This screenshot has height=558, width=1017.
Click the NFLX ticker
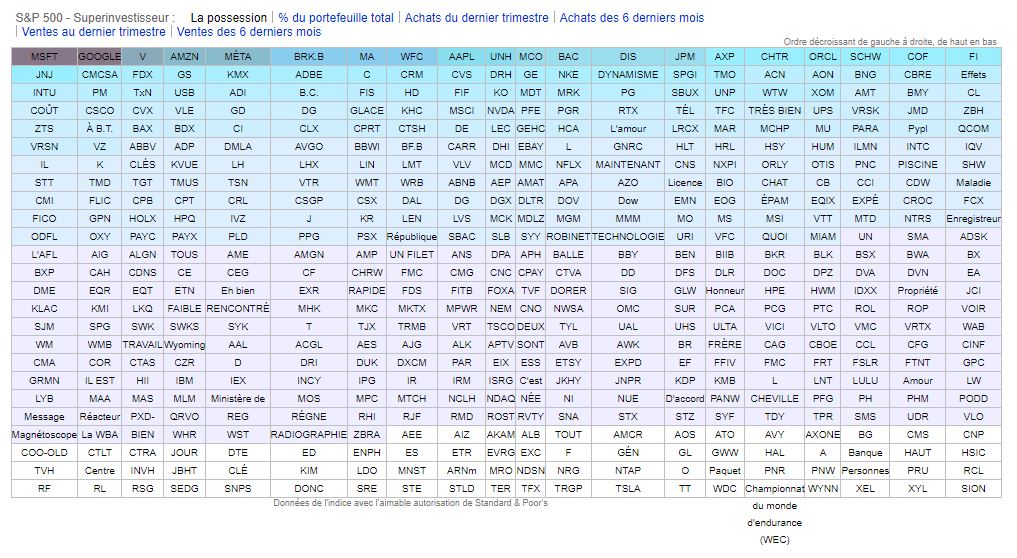coord(568,165)
